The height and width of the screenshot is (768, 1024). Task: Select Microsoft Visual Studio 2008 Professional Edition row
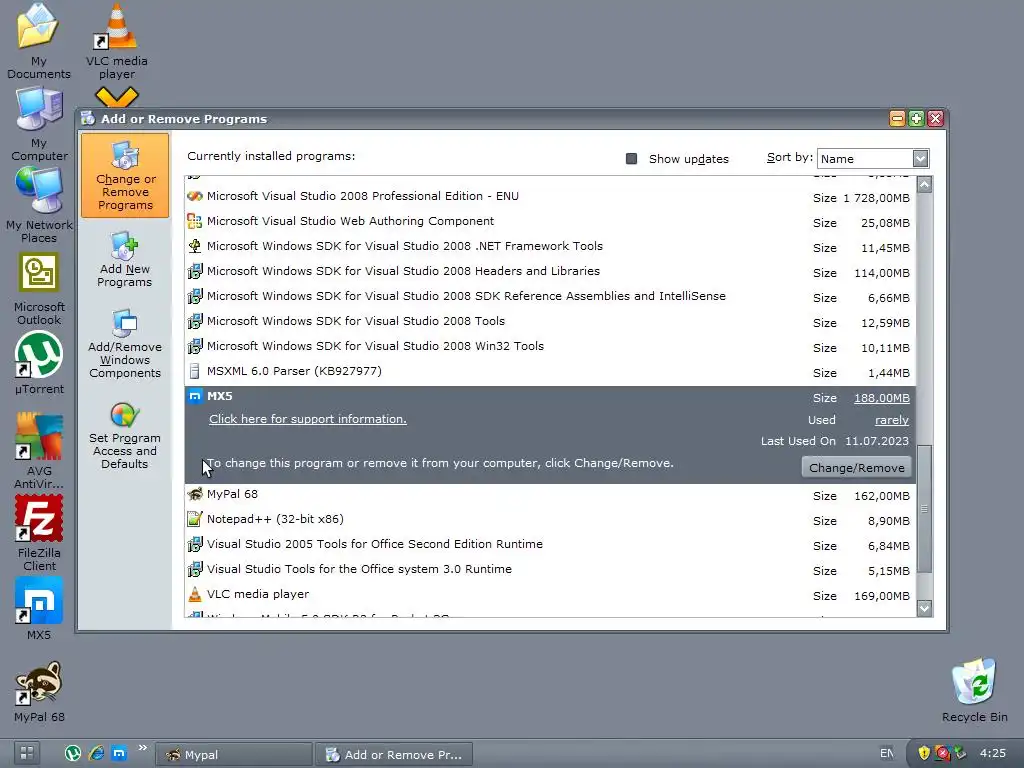coord(550,197)
